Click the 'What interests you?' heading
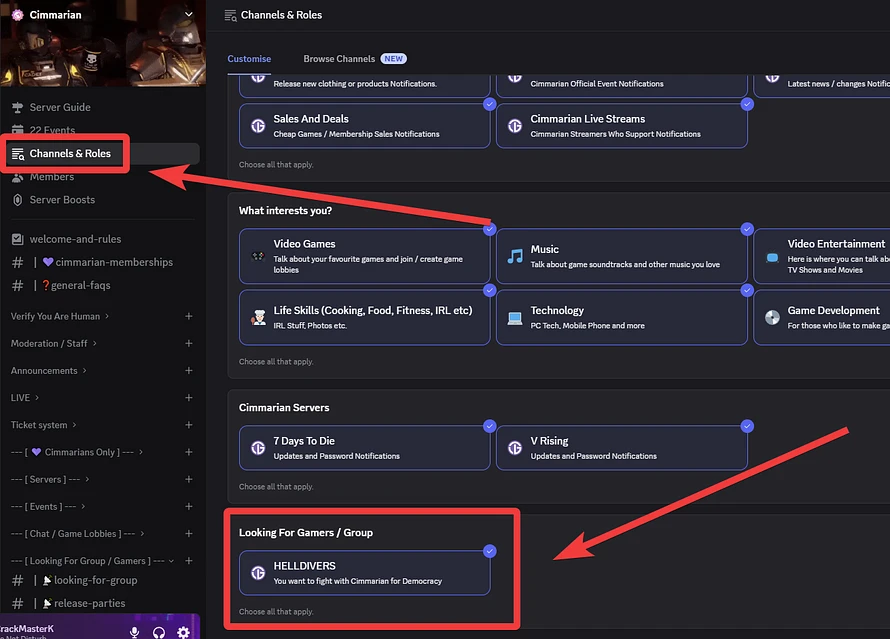 point(285,211)
